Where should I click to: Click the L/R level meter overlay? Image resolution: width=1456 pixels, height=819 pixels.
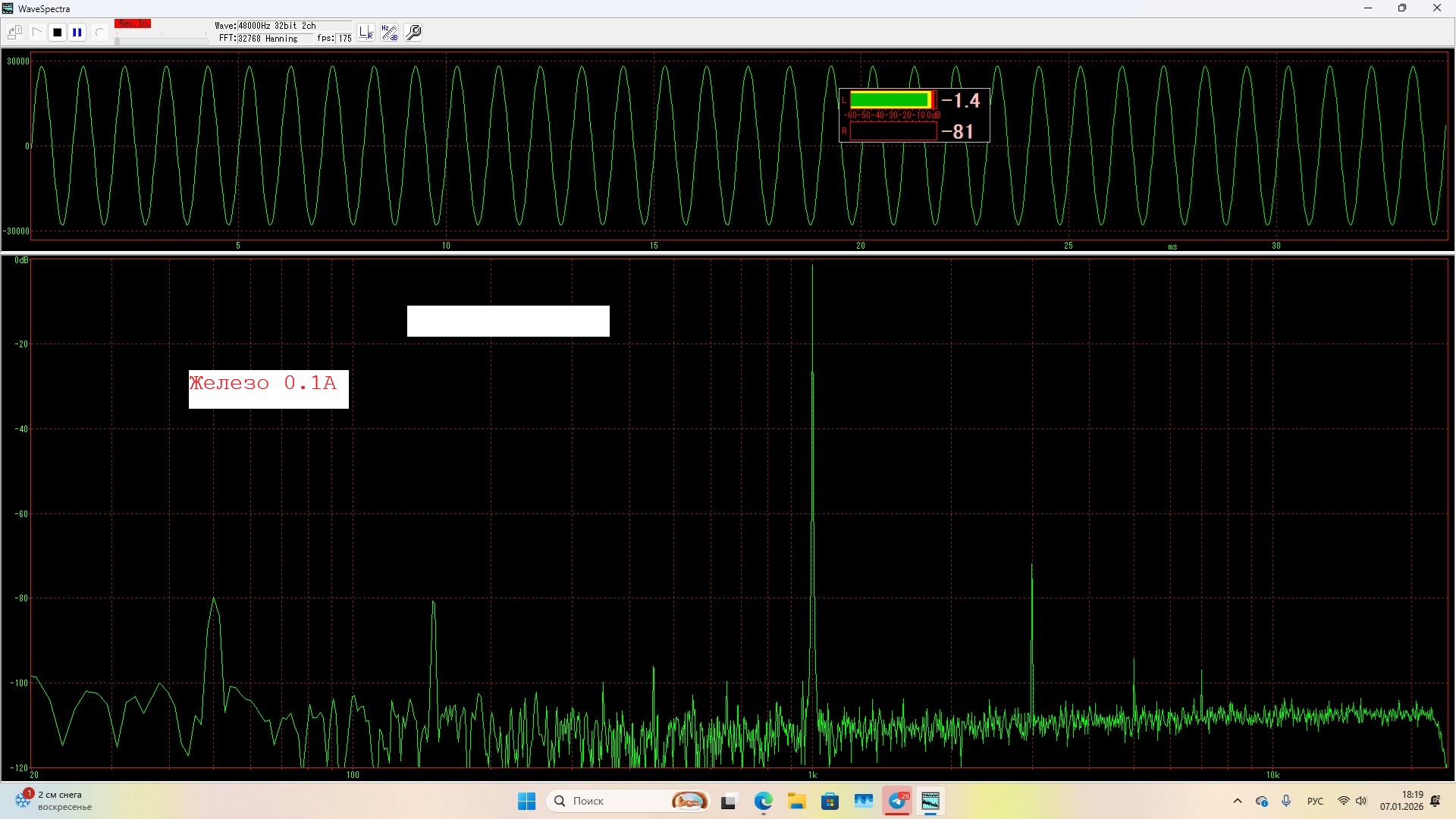(914, 115)
